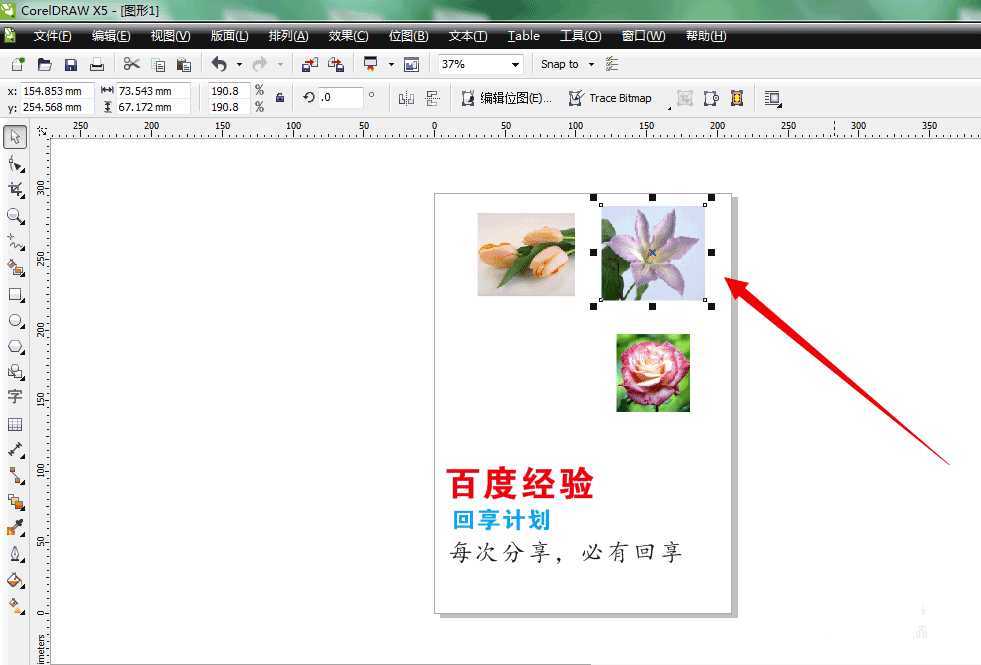
Task: Expand the Snap to dropdown
Action: click(x=591, y=63)
